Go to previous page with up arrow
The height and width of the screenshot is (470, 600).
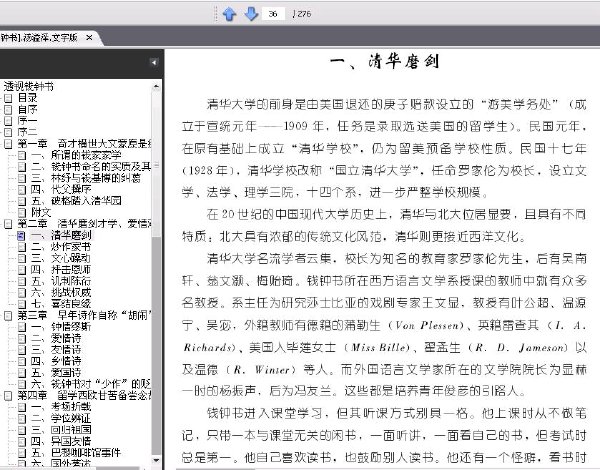pos(229,14)
